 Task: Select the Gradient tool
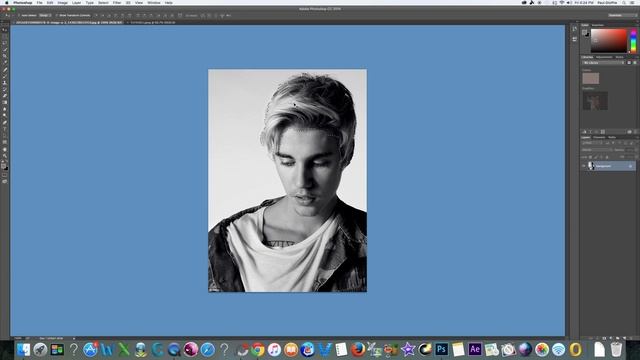click(5, 102)
